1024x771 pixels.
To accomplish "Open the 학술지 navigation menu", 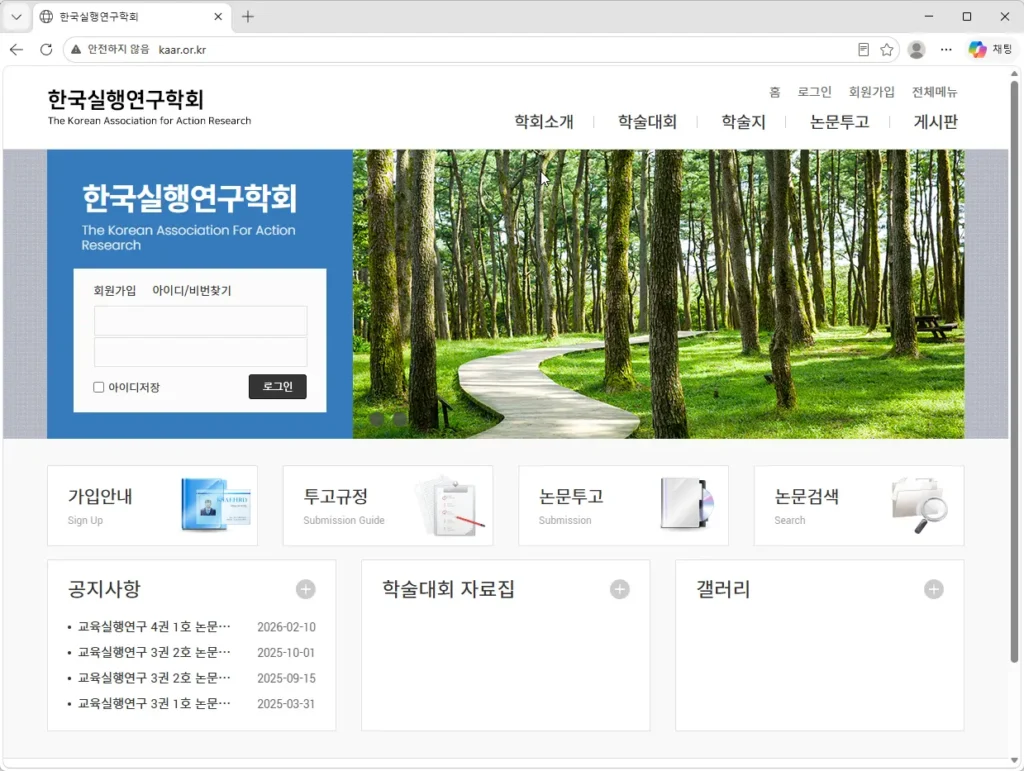I will [743, 122].
